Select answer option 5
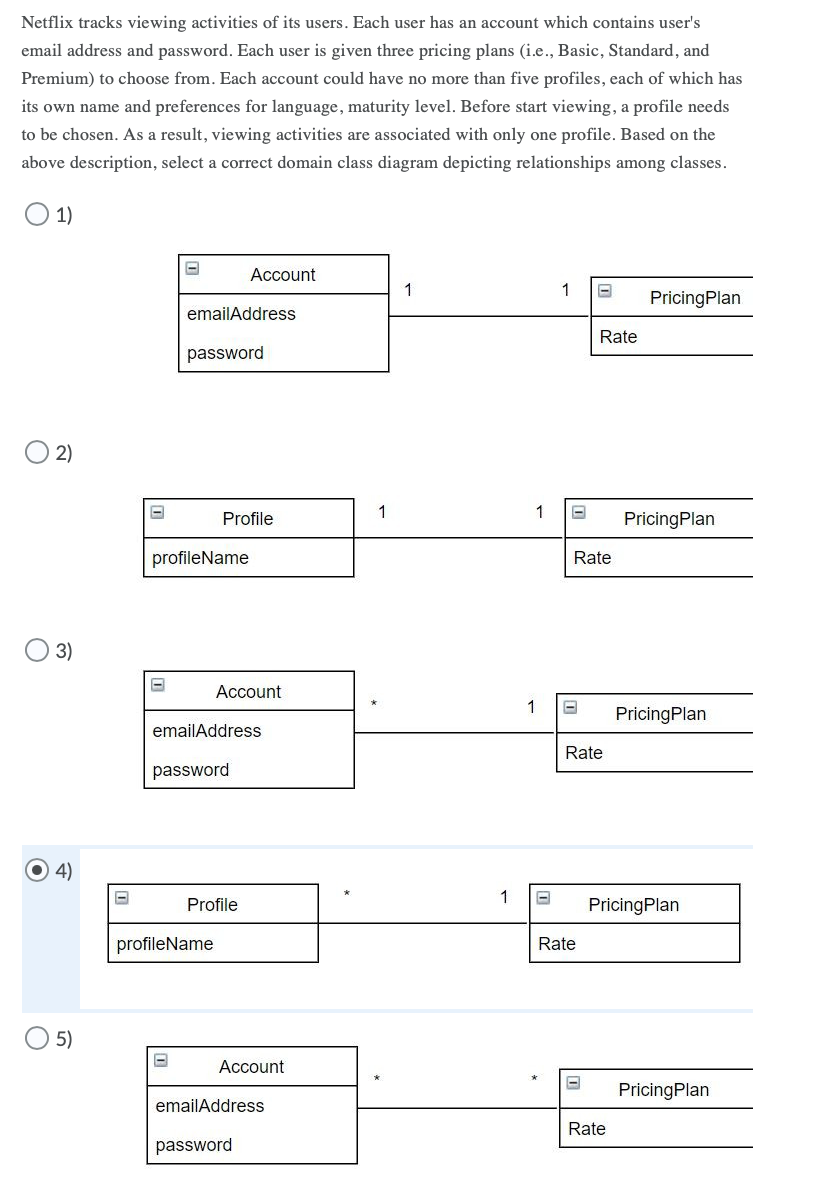Viewport: 840px width, 1200px height. pyautogui.click(x=36, y=1040)
